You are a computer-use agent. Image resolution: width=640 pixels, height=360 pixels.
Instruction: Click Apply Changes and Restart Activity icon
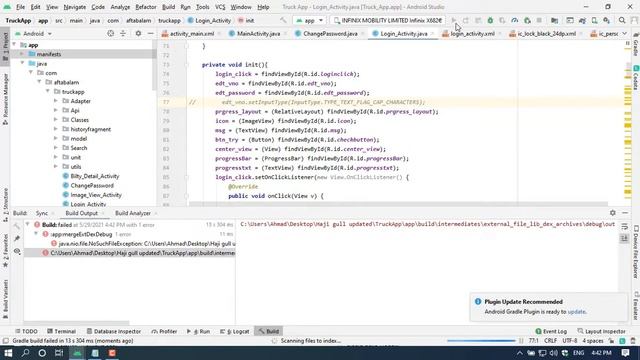(x=466, y=20)
